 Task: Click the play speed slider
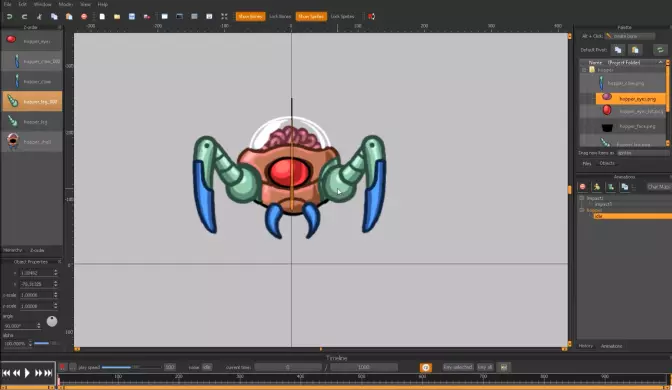132,367
